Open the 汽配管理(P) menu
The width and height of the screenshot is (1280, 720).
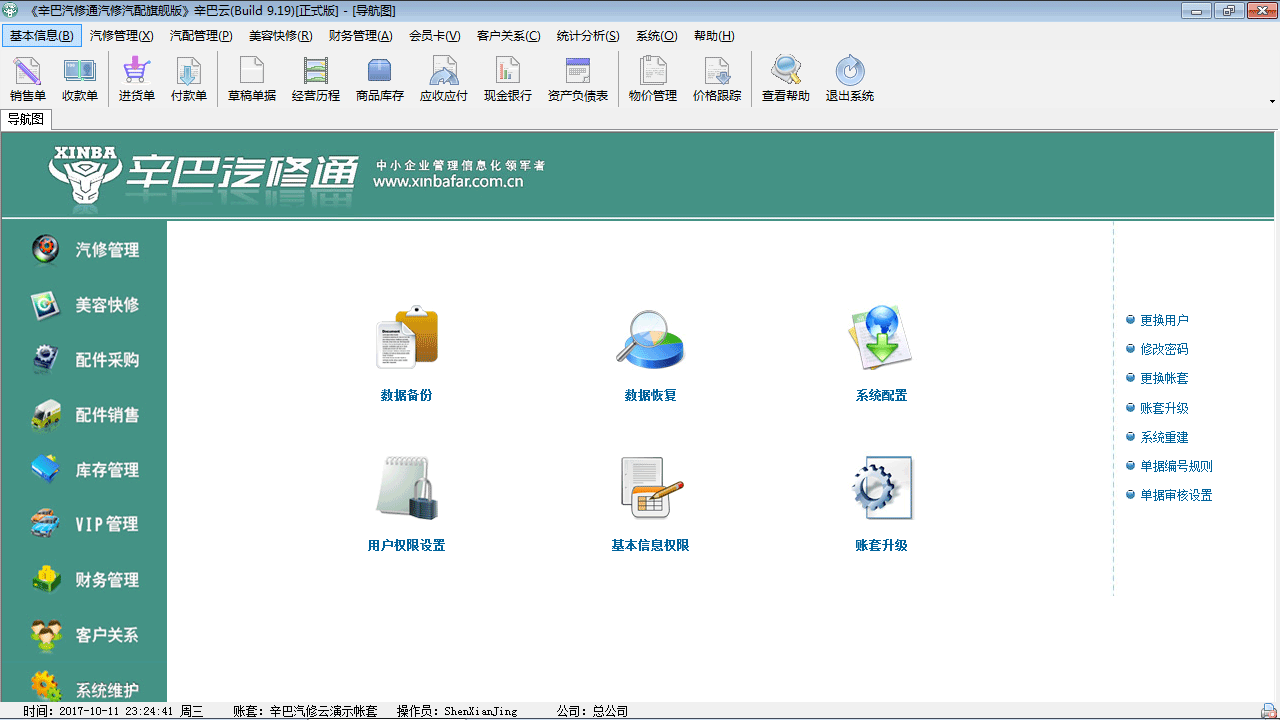coord(201,36)
